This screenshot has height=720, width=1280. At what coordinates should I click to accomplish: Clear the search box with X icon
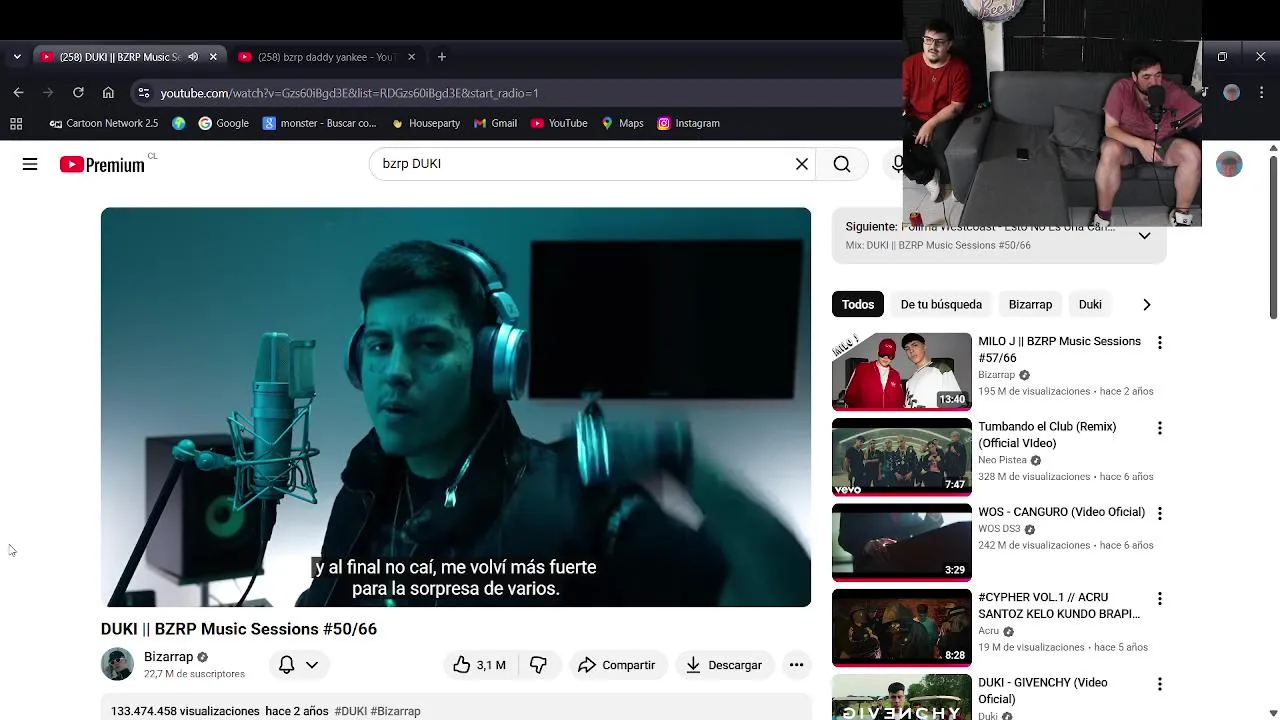(x=802, y=164)
